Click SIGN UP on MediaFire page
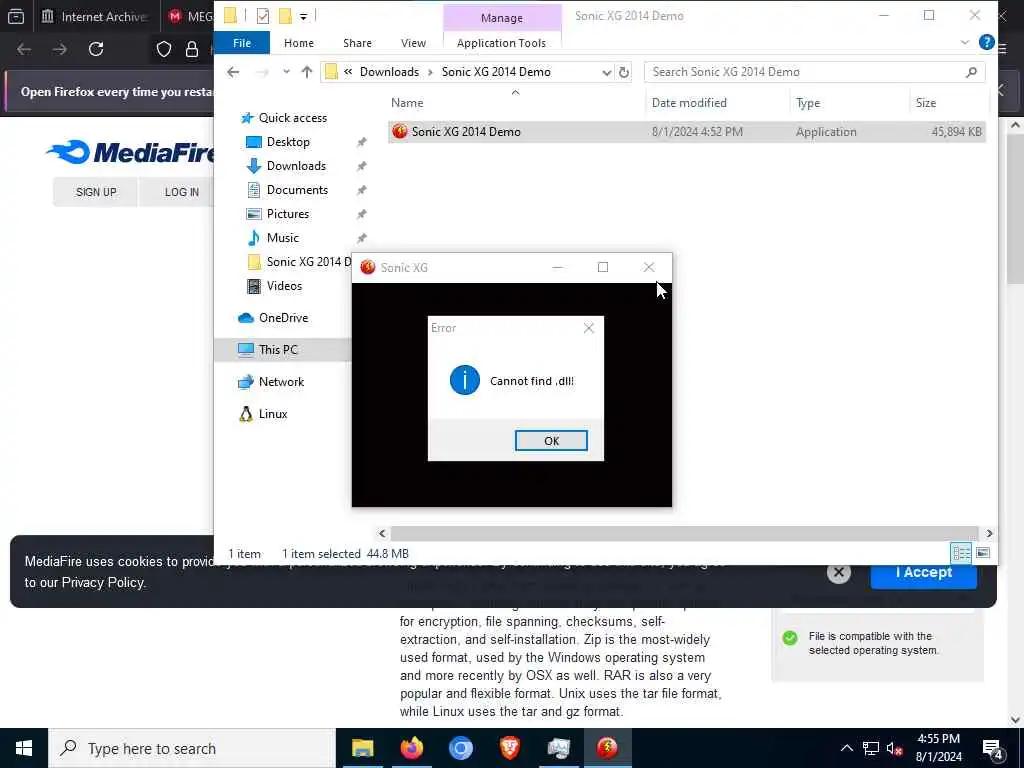The width and height of the screenshot is (1024, 768). pyautogui.click(x=96, y=192)
